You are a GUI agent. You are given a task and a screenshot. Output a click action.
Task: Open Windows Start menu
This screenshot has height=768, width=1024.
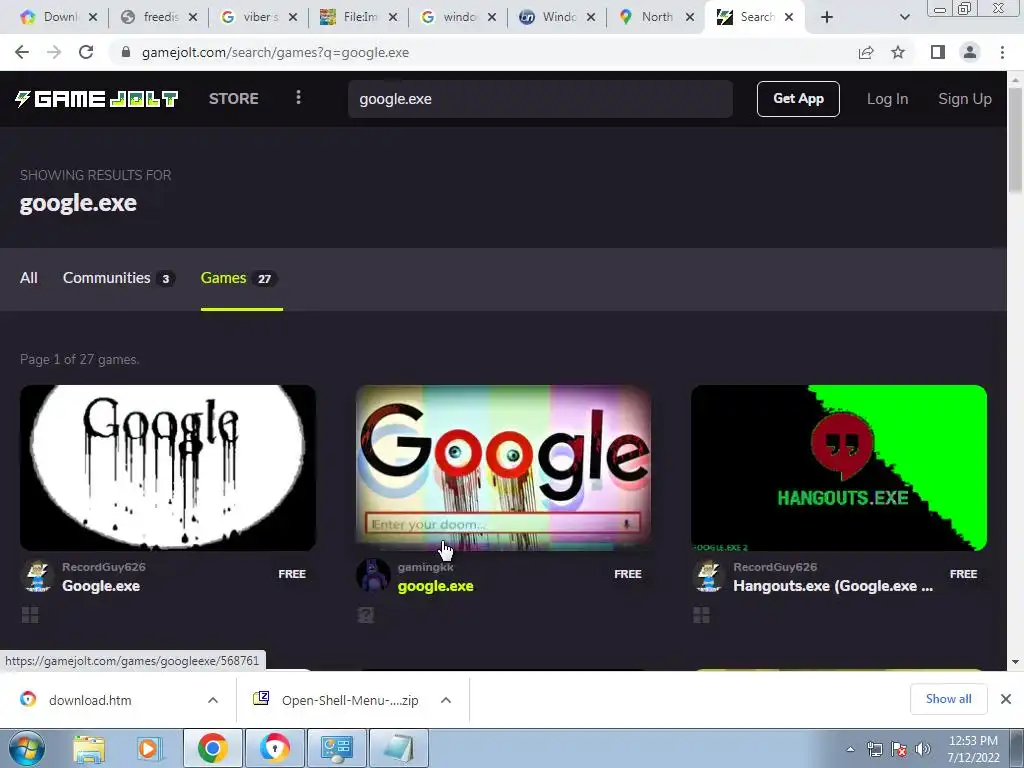point(27,748)
